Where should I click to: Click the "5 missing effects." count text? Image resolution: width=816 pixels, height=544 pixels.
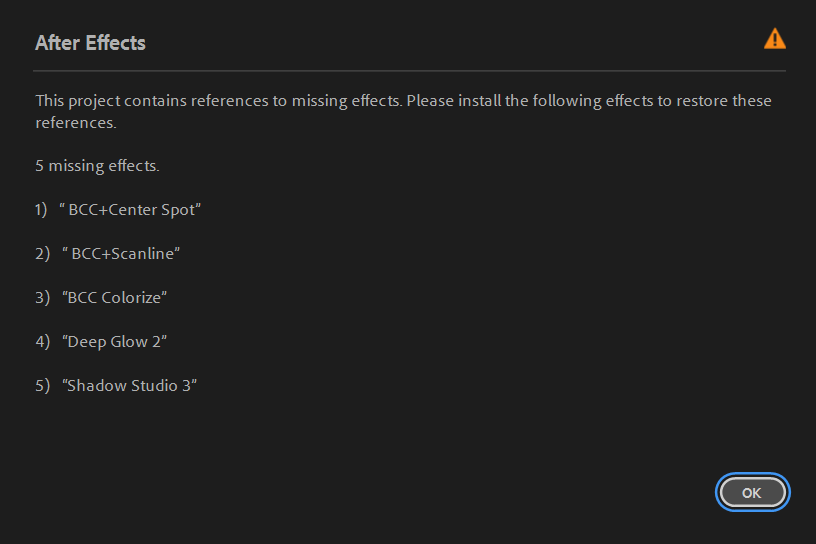tap(97, 166)
